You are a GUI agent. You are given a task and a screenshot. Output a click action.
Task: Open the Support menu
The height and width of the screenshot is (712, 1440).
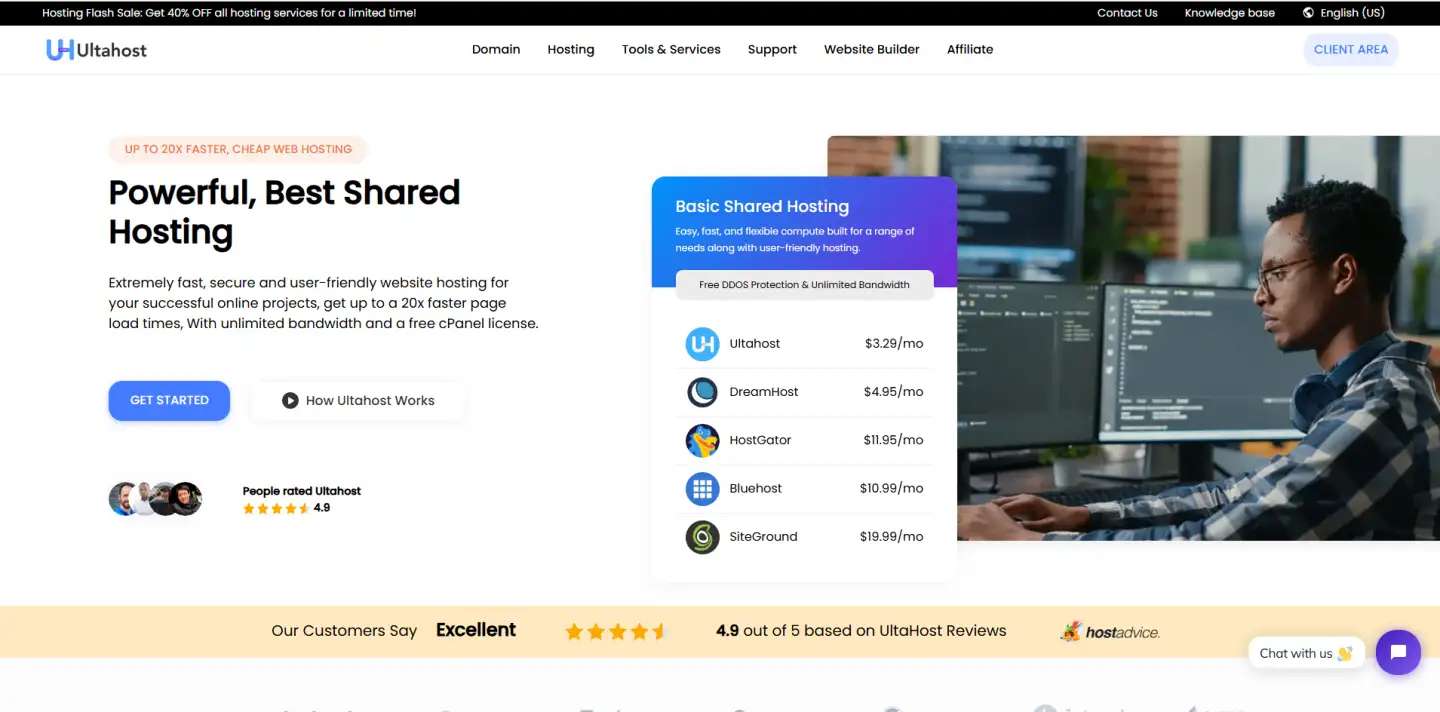point(772,49)
